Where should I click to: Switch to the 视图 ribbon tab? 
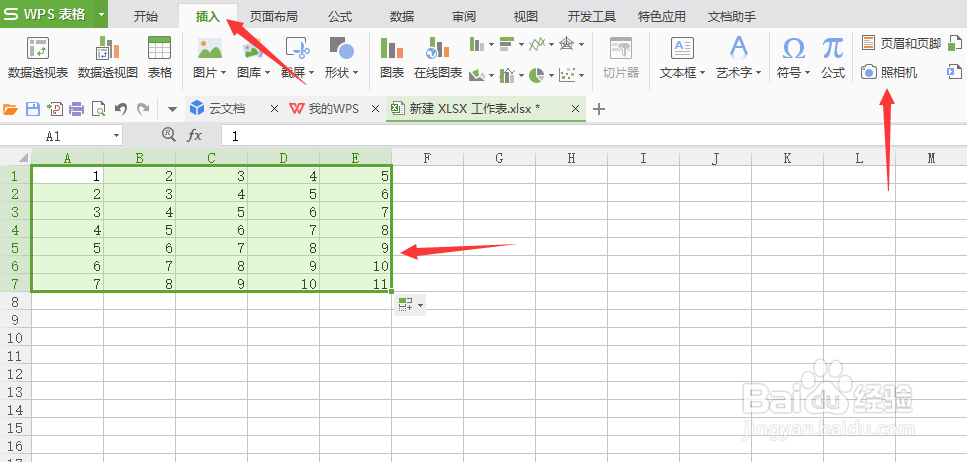click(525, 17)
